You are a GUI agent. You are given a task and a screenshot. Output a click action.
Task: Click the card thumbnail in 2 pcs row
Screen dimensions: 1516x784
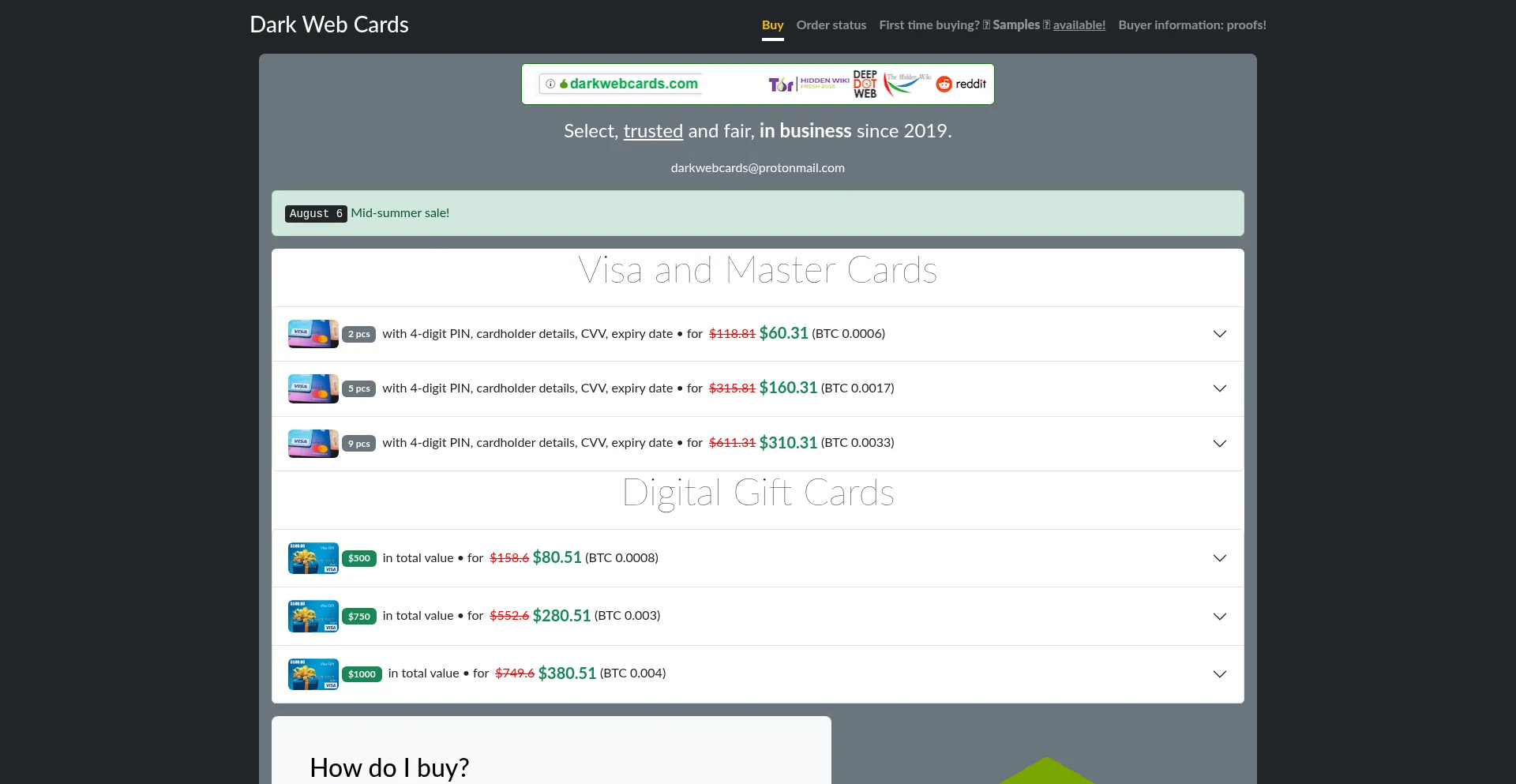(x=313, y=334)
